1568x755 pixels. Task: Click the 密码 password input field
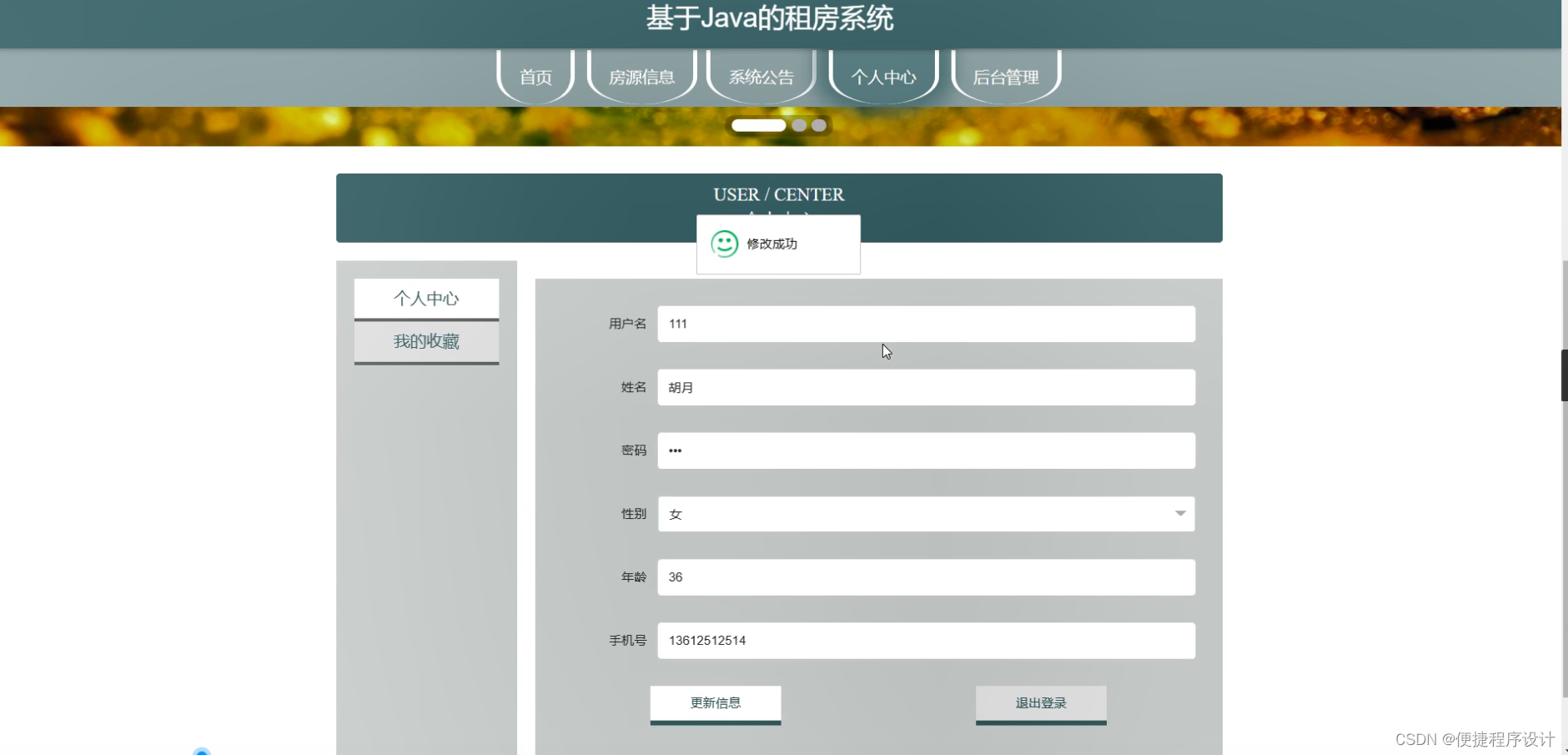coord(926,450)
